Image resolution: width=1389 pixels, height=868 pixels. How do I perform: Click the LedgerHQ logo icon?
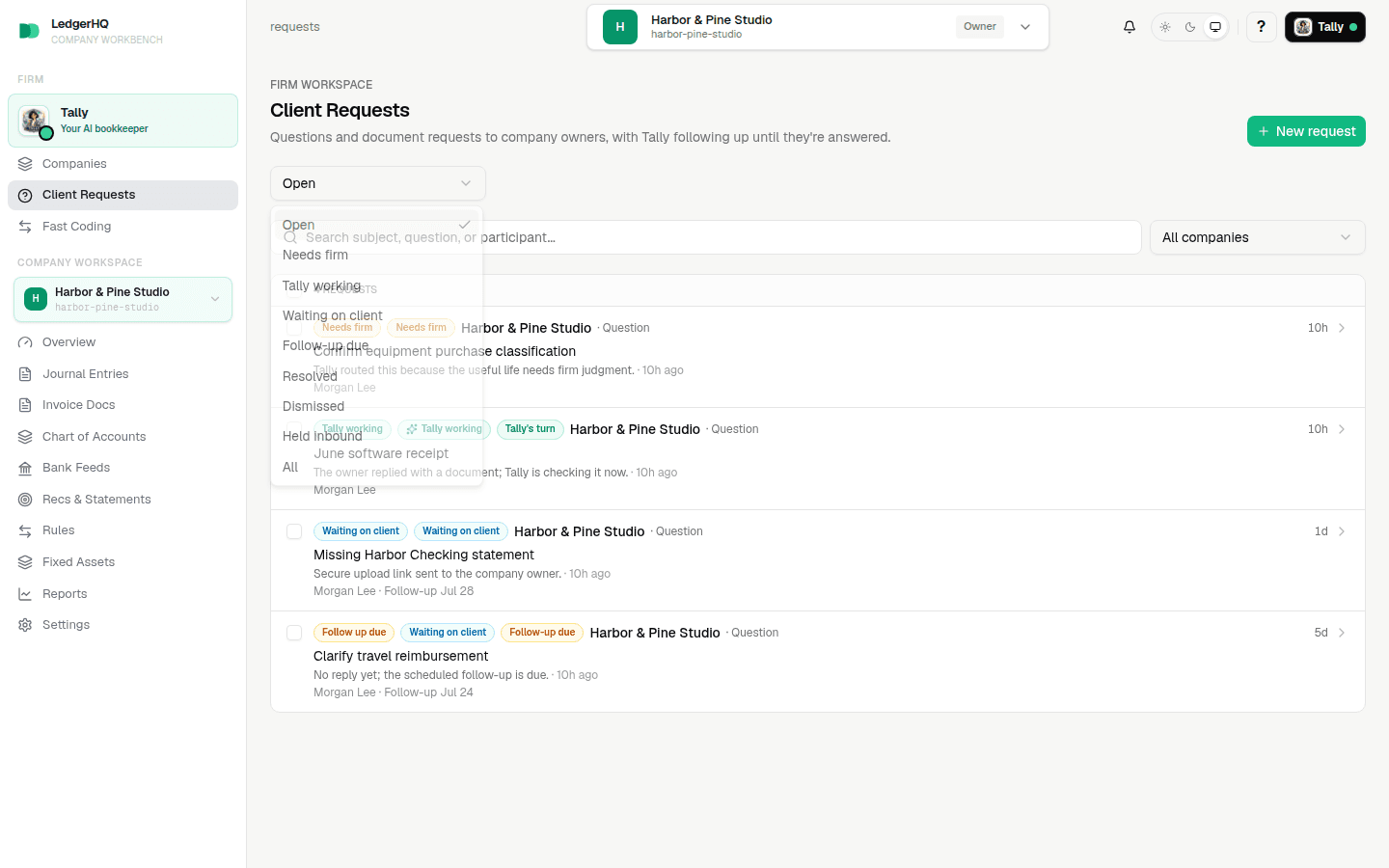tap(29, 31)
